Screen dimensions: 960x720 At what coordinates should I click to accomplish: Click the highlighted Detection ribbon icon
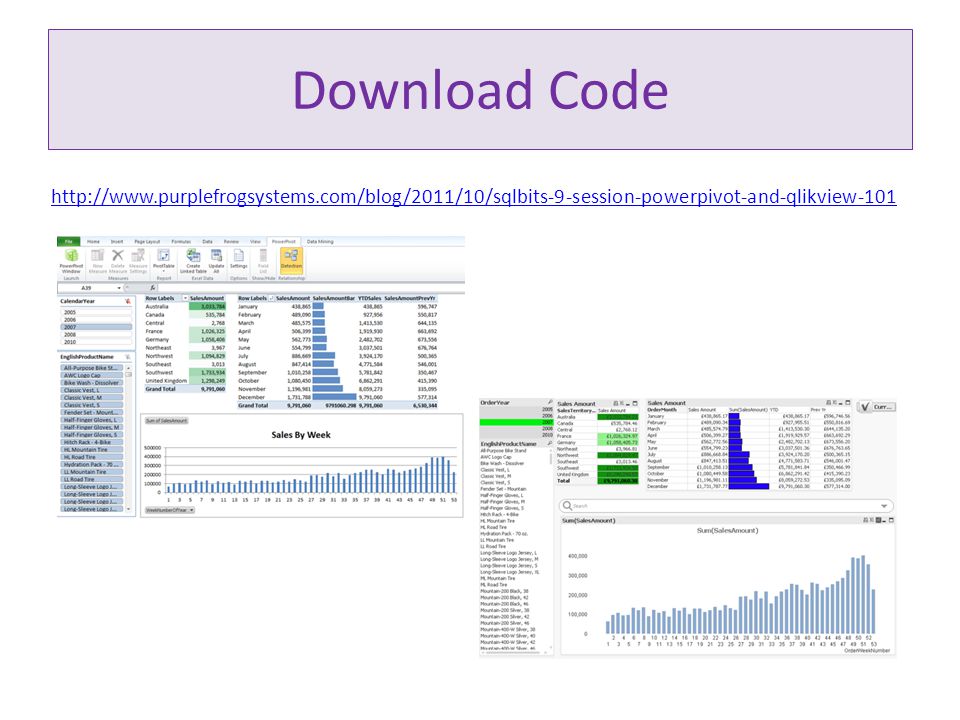291,260
